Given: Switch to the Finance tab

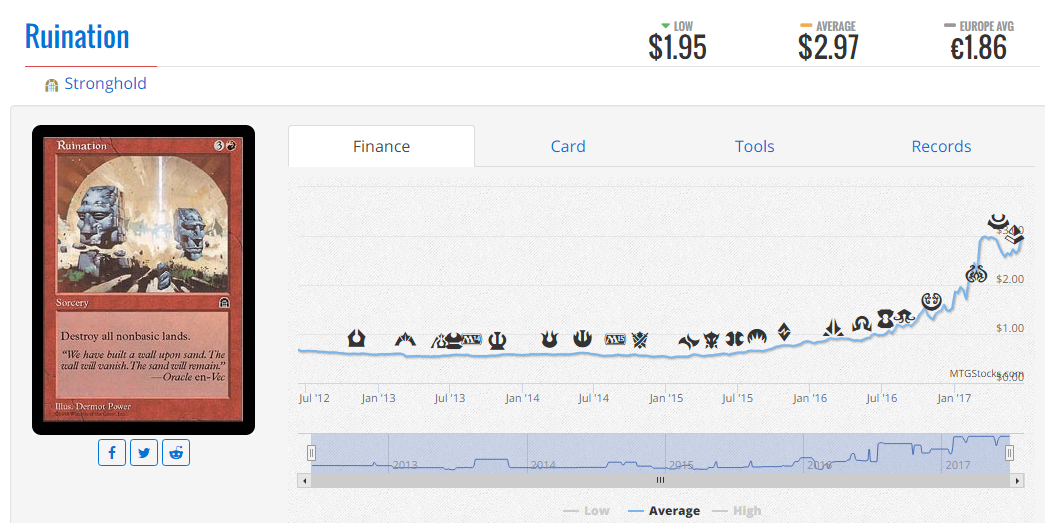Looking at the screenshot, I should 381,147.
